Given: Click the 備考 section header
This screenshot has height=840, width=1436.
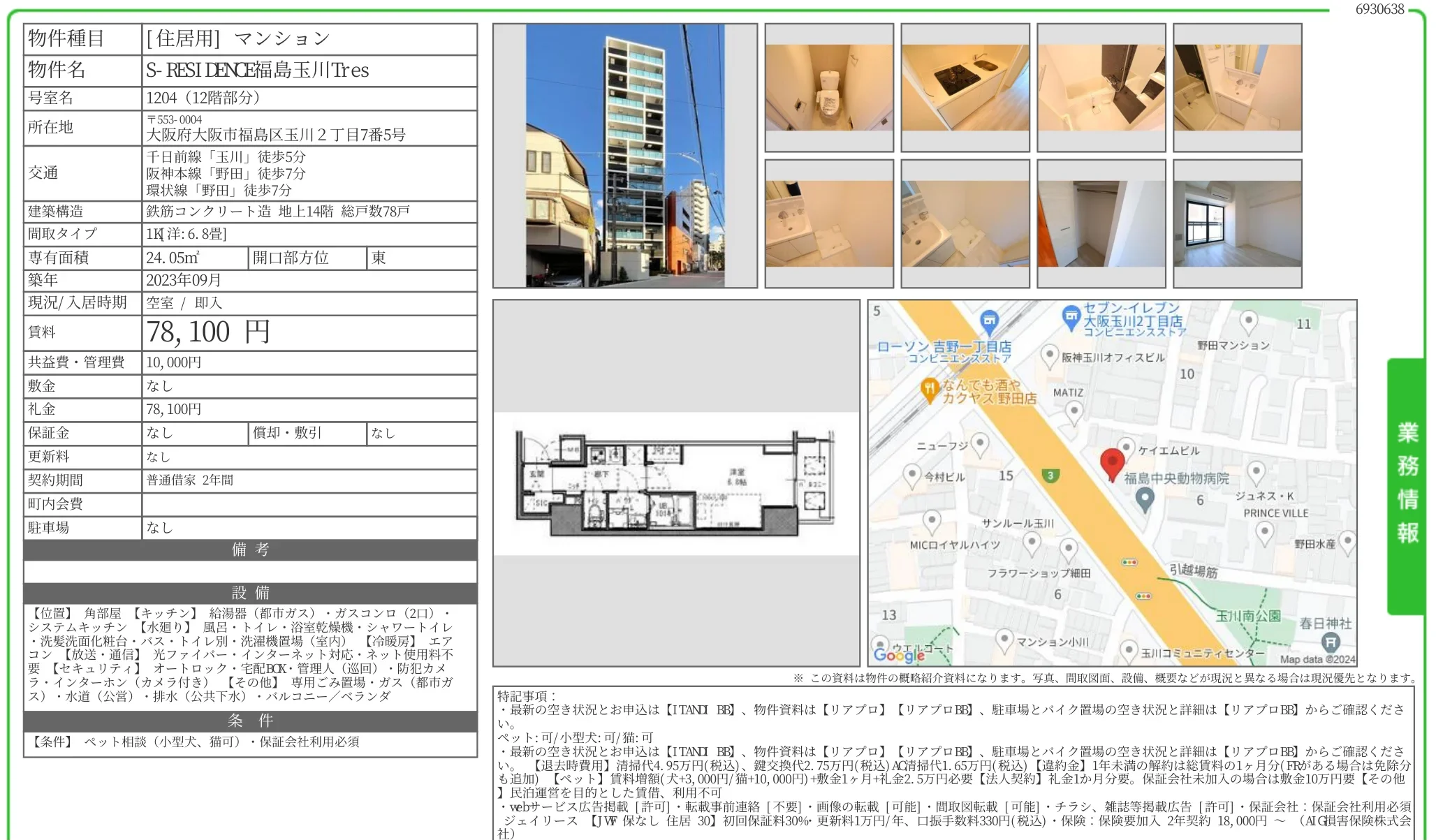Looking at the screenshot, I should tap(251, 550).
